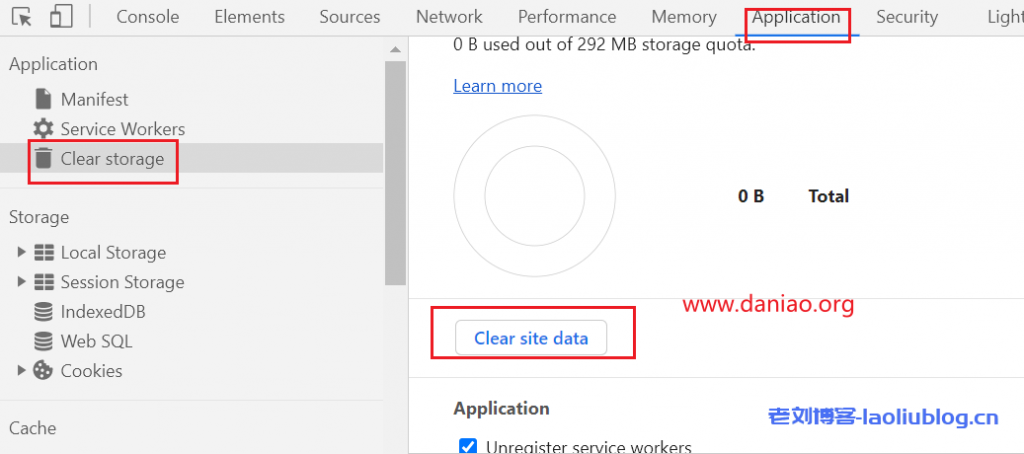
Task: Expand the Cookies tree node
Action: pyautogui.click(x=22, y=370)
